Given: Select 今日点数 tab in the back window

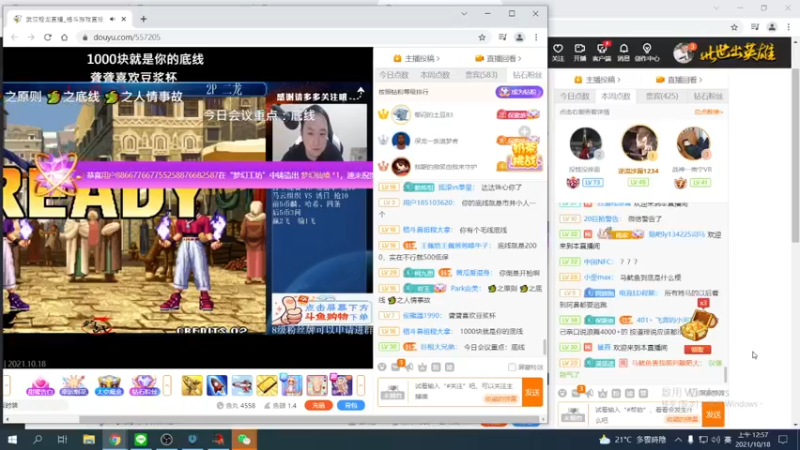Looking at the screenshot, I should [x=574, y=96].
